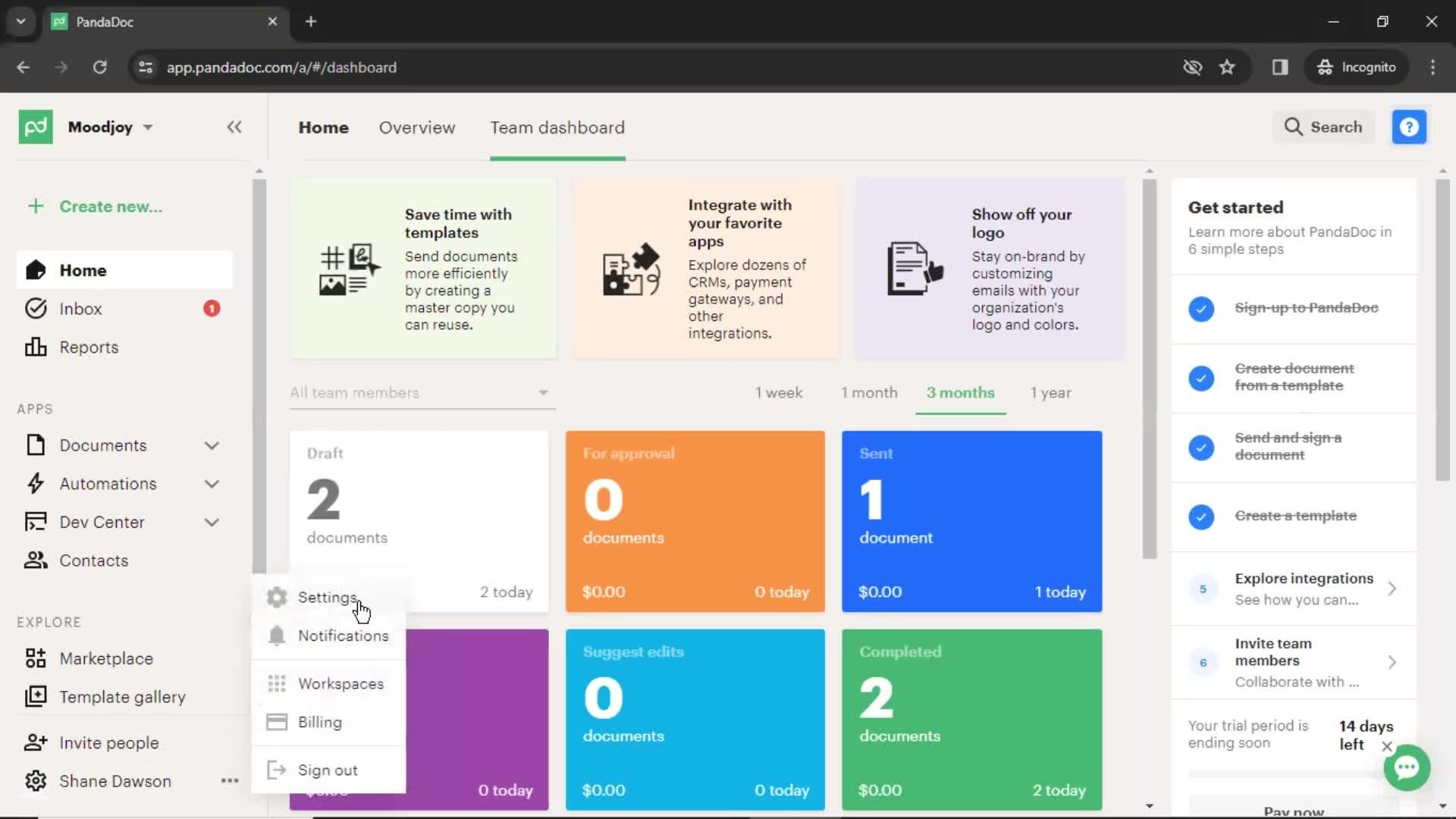Switch to the Overview tab
The image size is (1456, 819).
[417, 127]
